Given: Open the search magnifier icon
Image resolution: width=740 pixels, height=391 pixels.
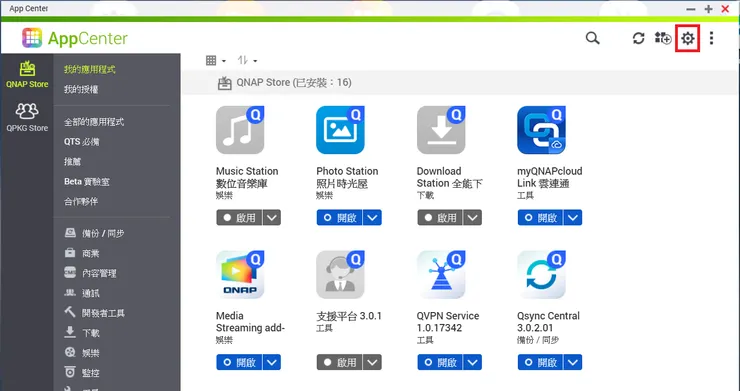Looking at the screenshot, I should [x=592, y=38].
